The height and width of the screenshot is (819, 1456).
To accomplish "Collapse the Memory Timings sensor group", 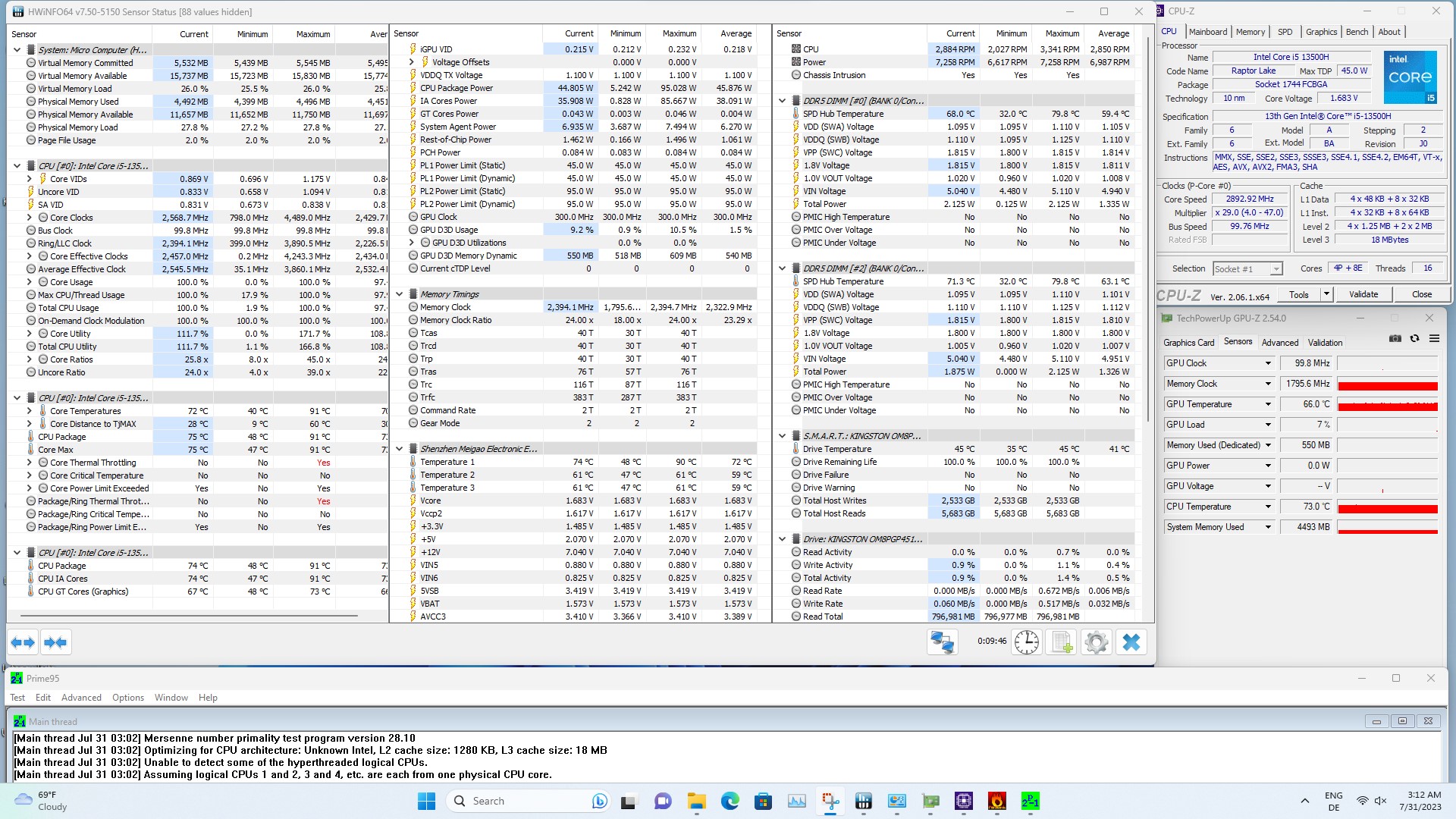I will [400, 294].
